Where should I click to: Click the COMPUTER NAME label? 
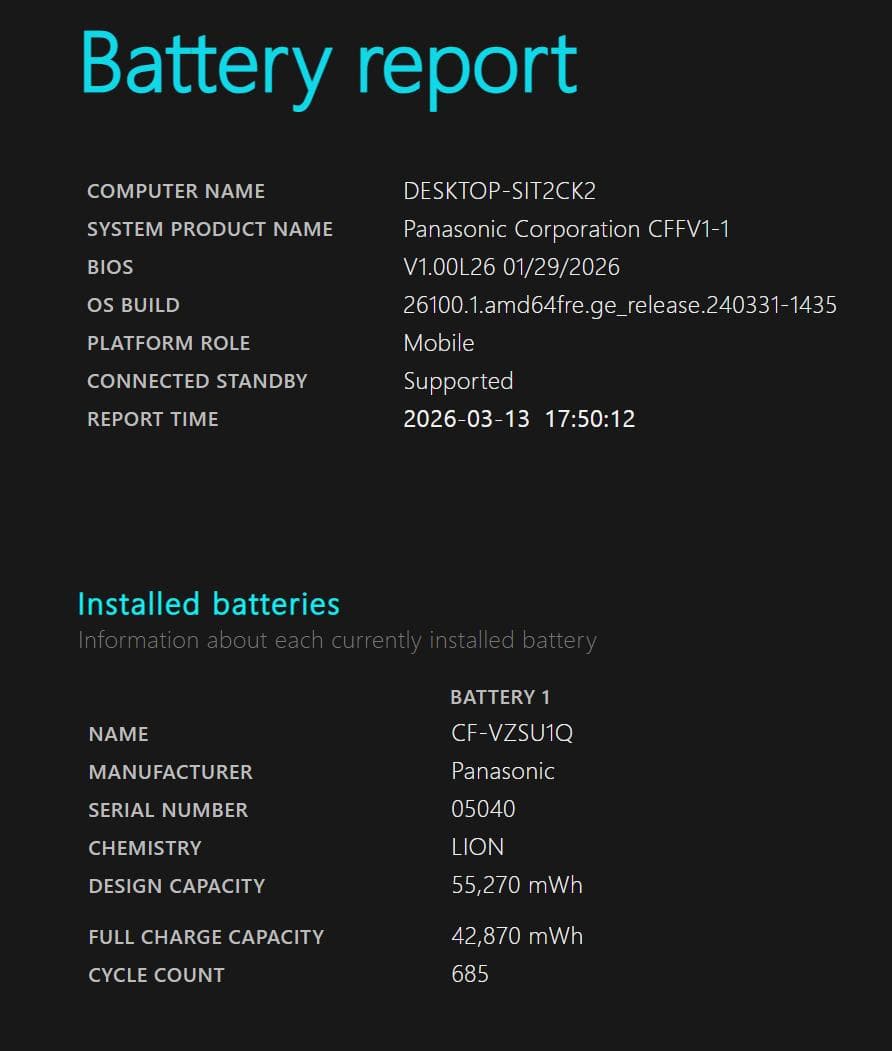click(x=176, y=191)
